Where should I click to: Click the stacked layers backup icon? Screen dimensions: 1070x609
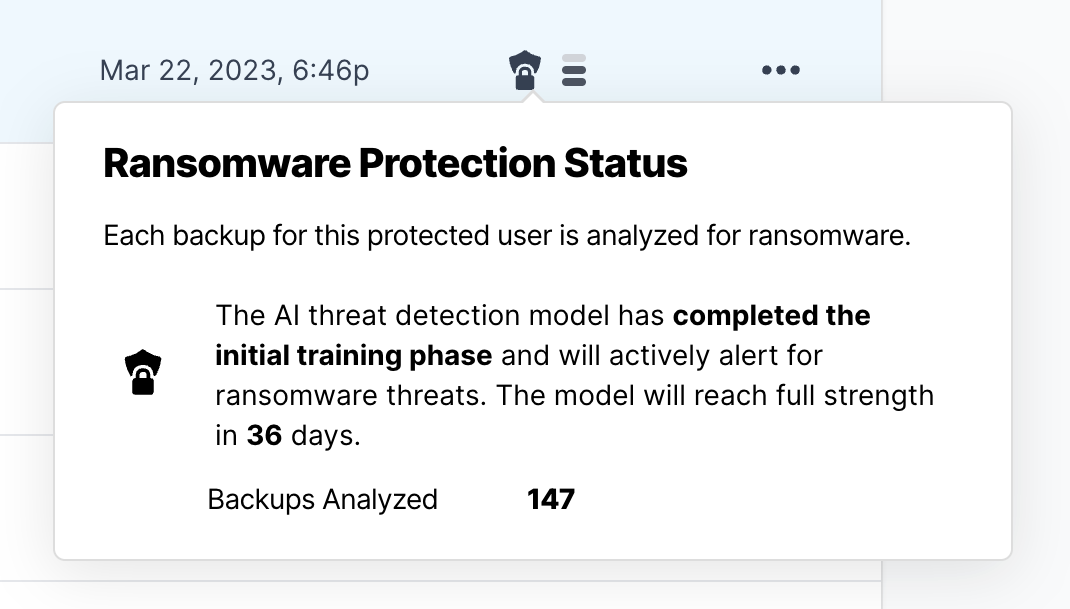574,70
